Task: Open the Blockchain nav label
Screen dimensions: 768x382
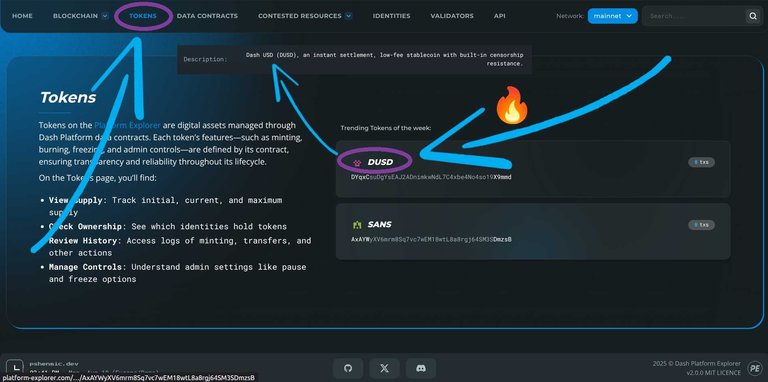Action: [x=75, y=16]
